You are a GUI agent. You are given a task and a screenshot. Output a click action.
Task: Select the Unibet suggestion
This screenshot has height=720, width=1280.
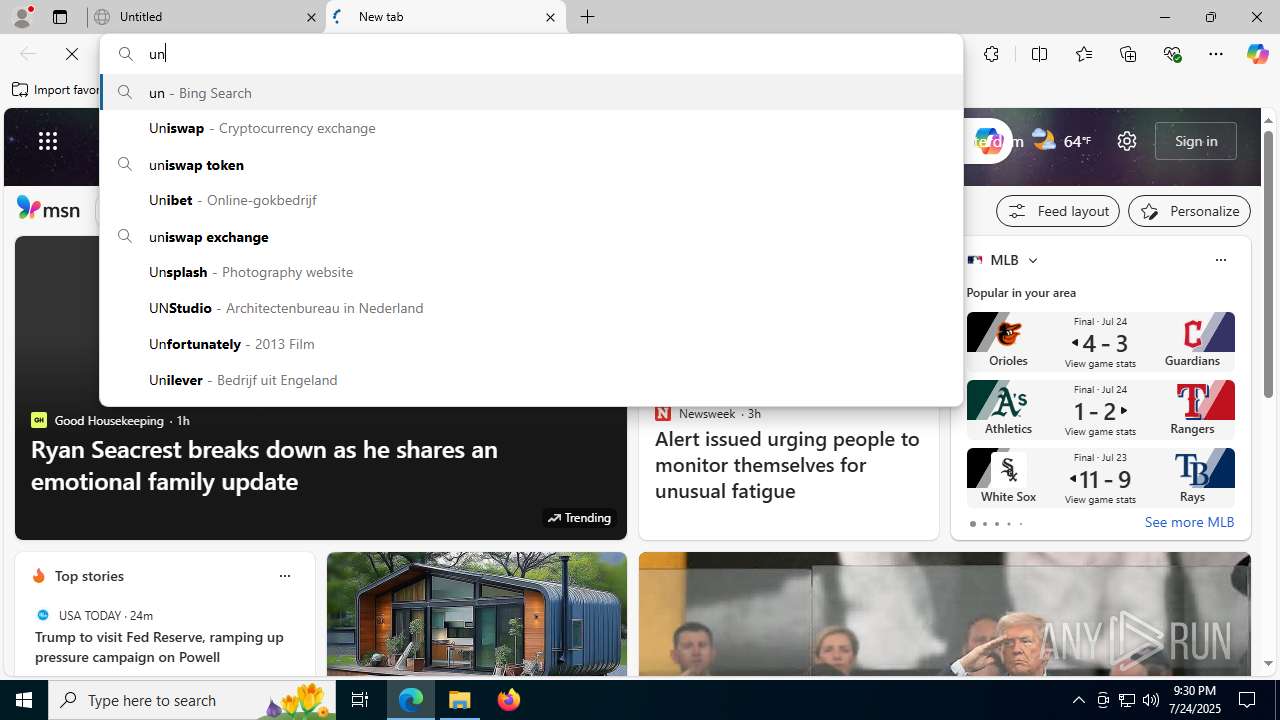(x=531, y=200)
